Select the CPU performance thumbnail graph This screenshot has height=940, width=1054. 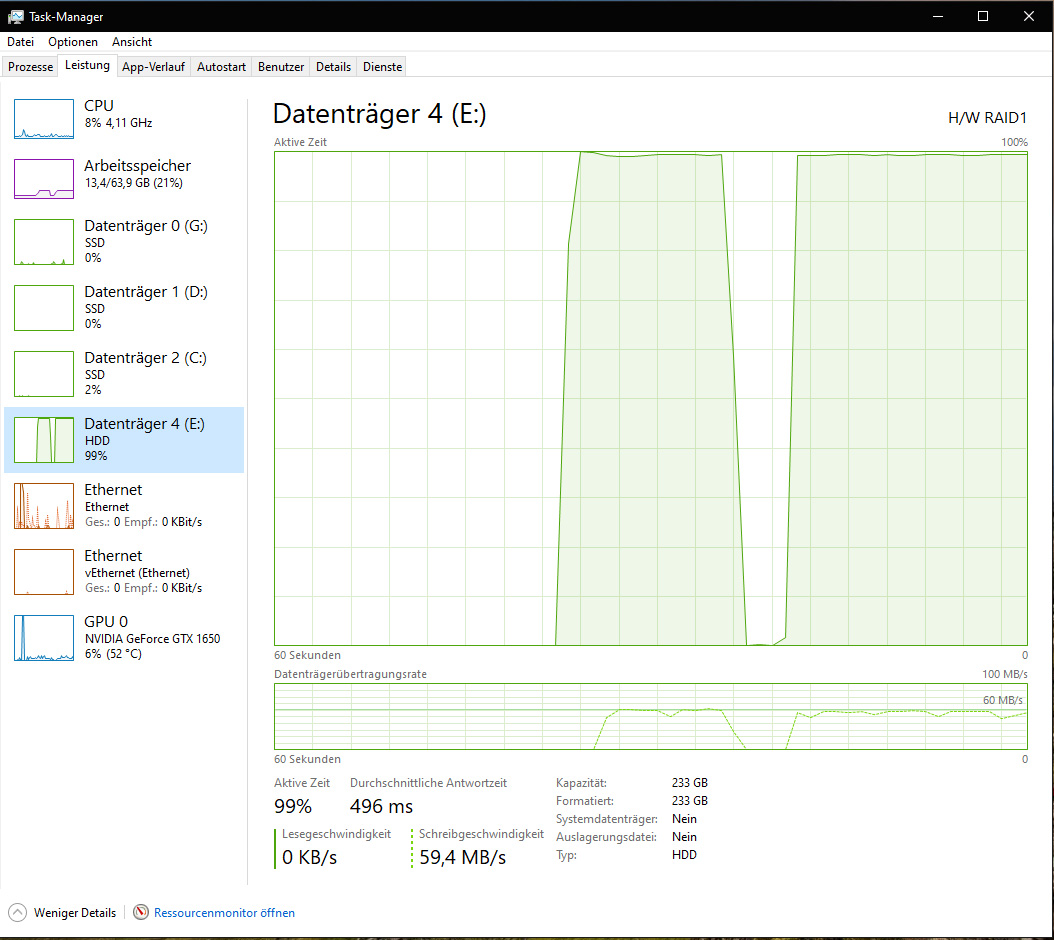pos(44,119)
